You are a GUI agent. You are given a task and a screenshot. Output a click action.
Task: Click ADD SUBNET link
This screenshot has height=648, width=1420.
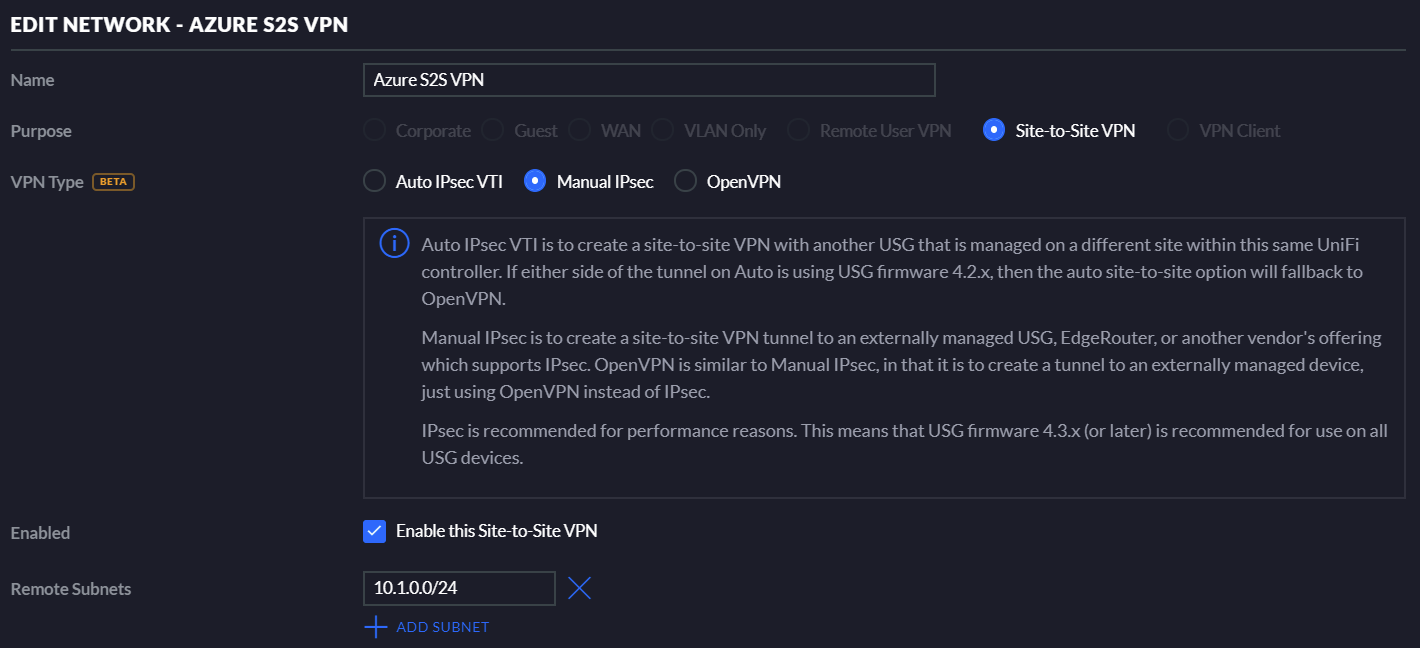(x=443, y=627)
